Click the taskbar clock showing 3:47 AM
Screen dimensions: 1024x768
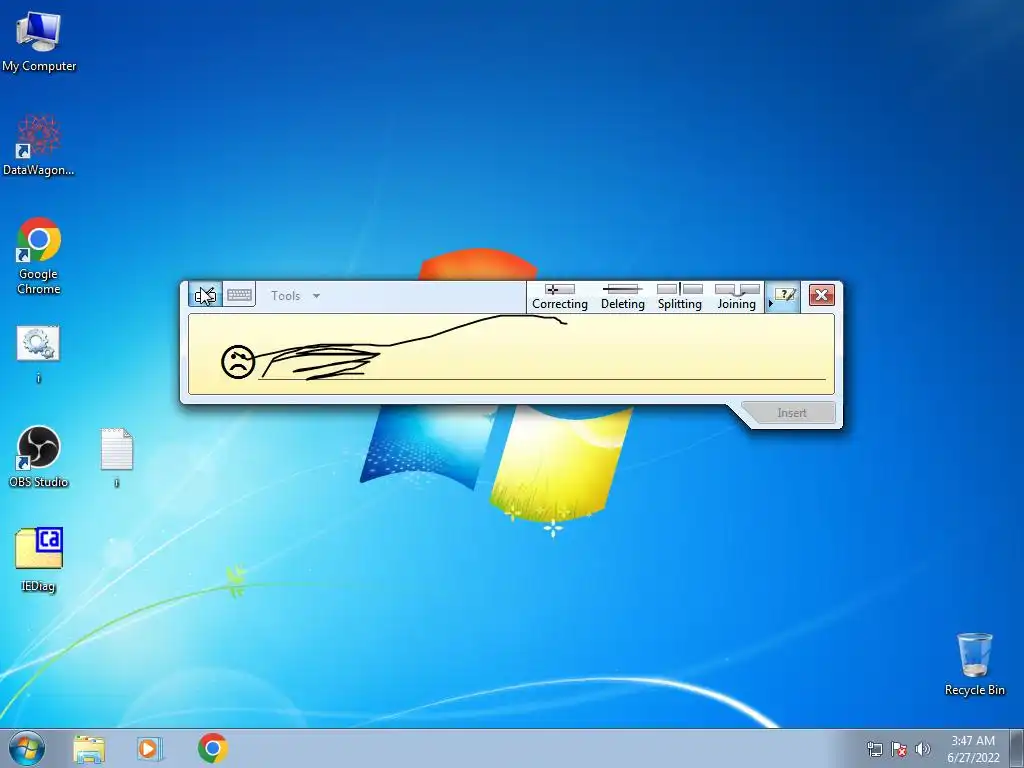pyautogui.click(x=973, y=749)
